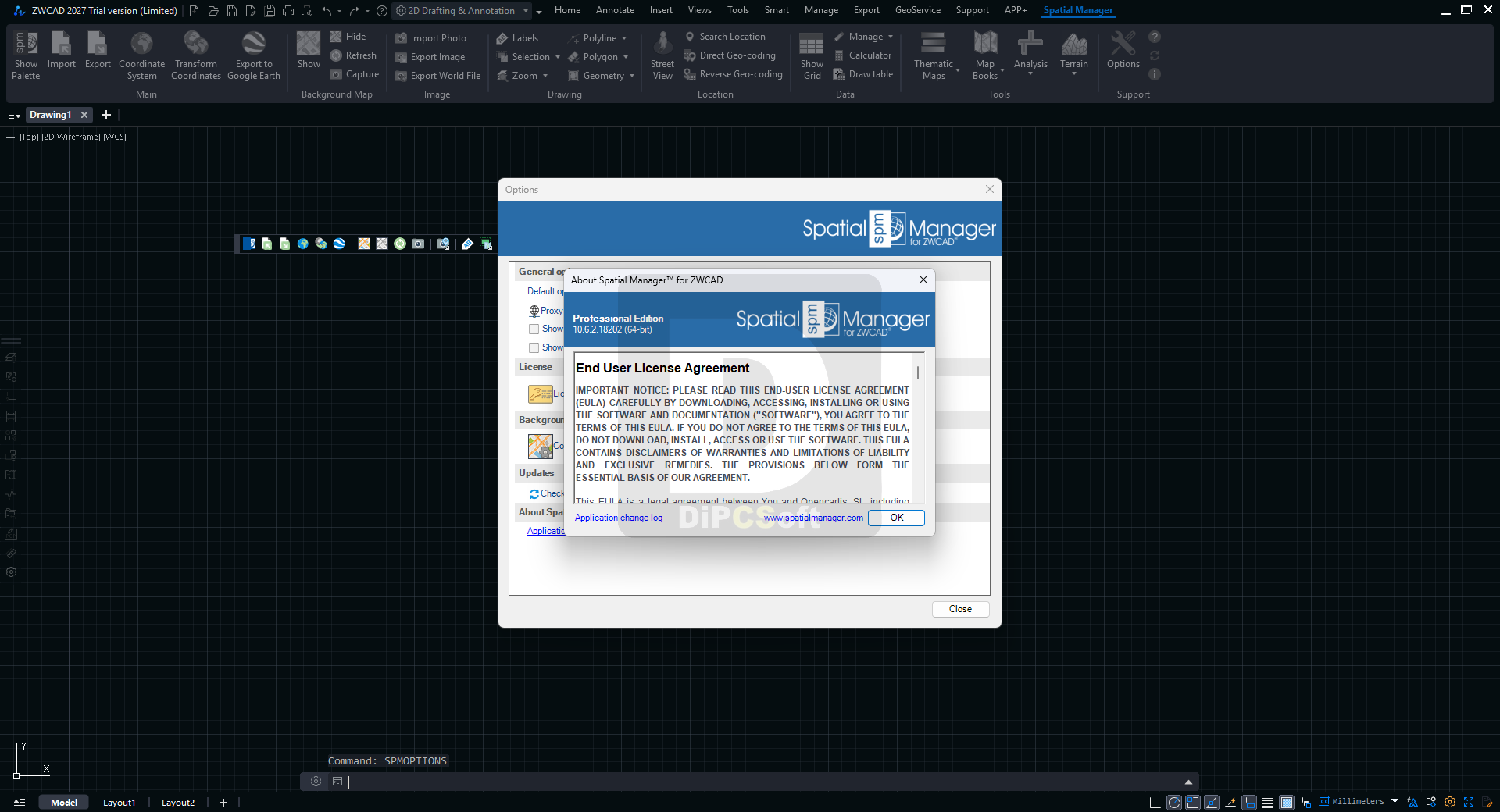The height and width of the screenshot is (812, 1500).
Task: Click Show background map icon
Action: (309, 50)
